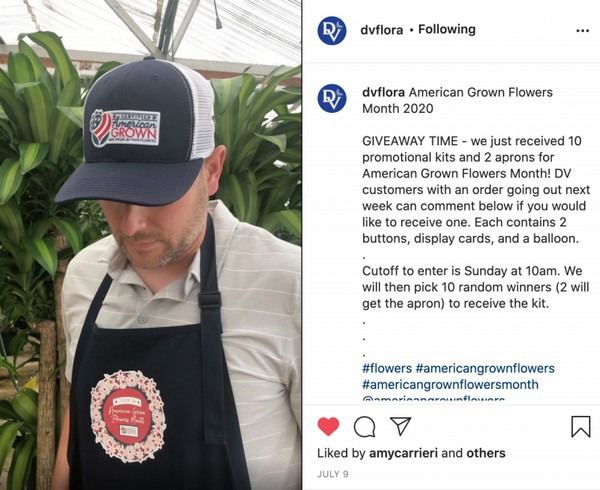Unlike the post with the red heart
The height and width of the screenshot is (490, 600).
coord(328,426)
